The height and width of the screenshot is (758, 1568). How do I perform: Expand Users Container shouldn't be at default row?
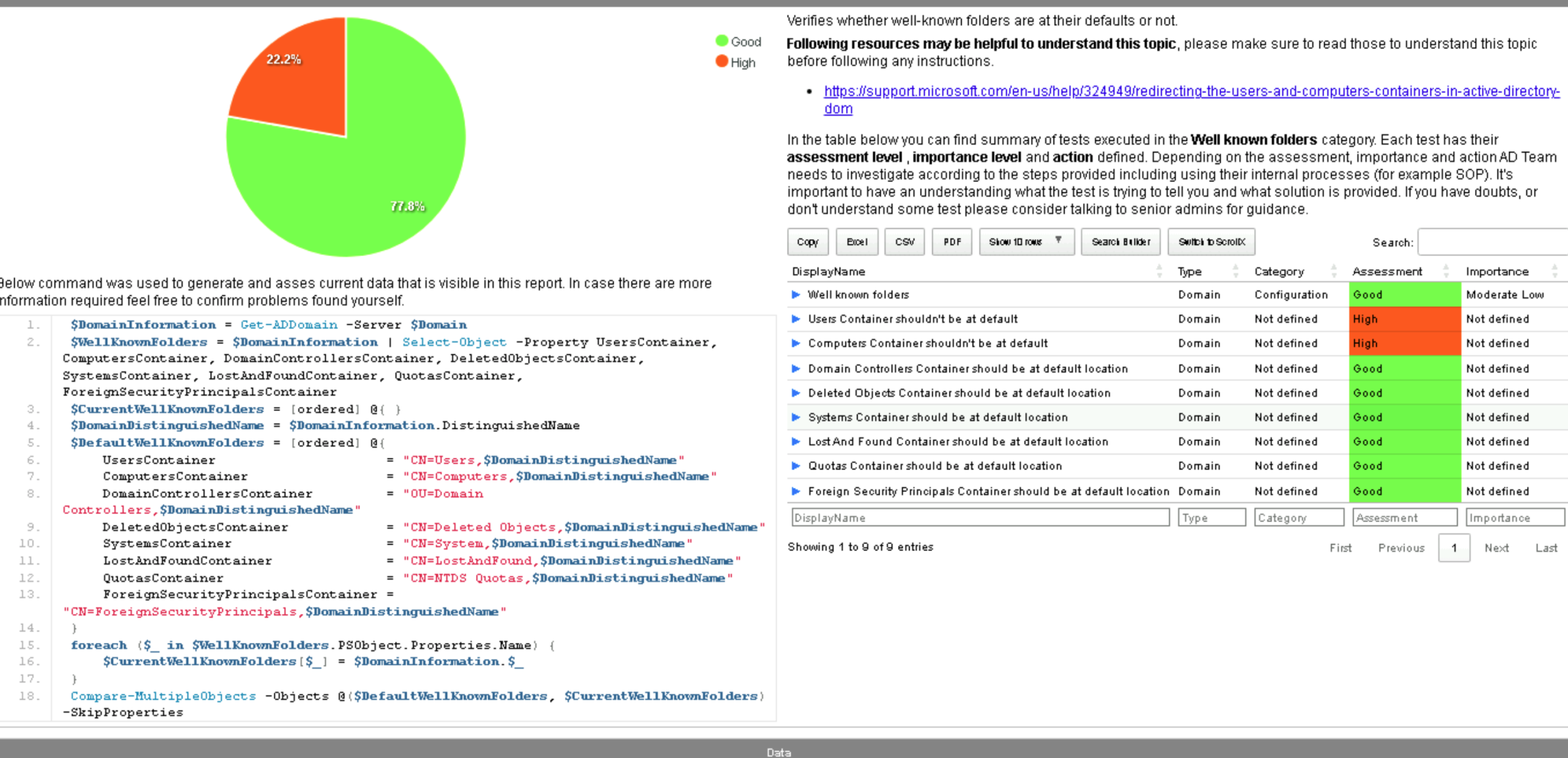pos(796,319)
